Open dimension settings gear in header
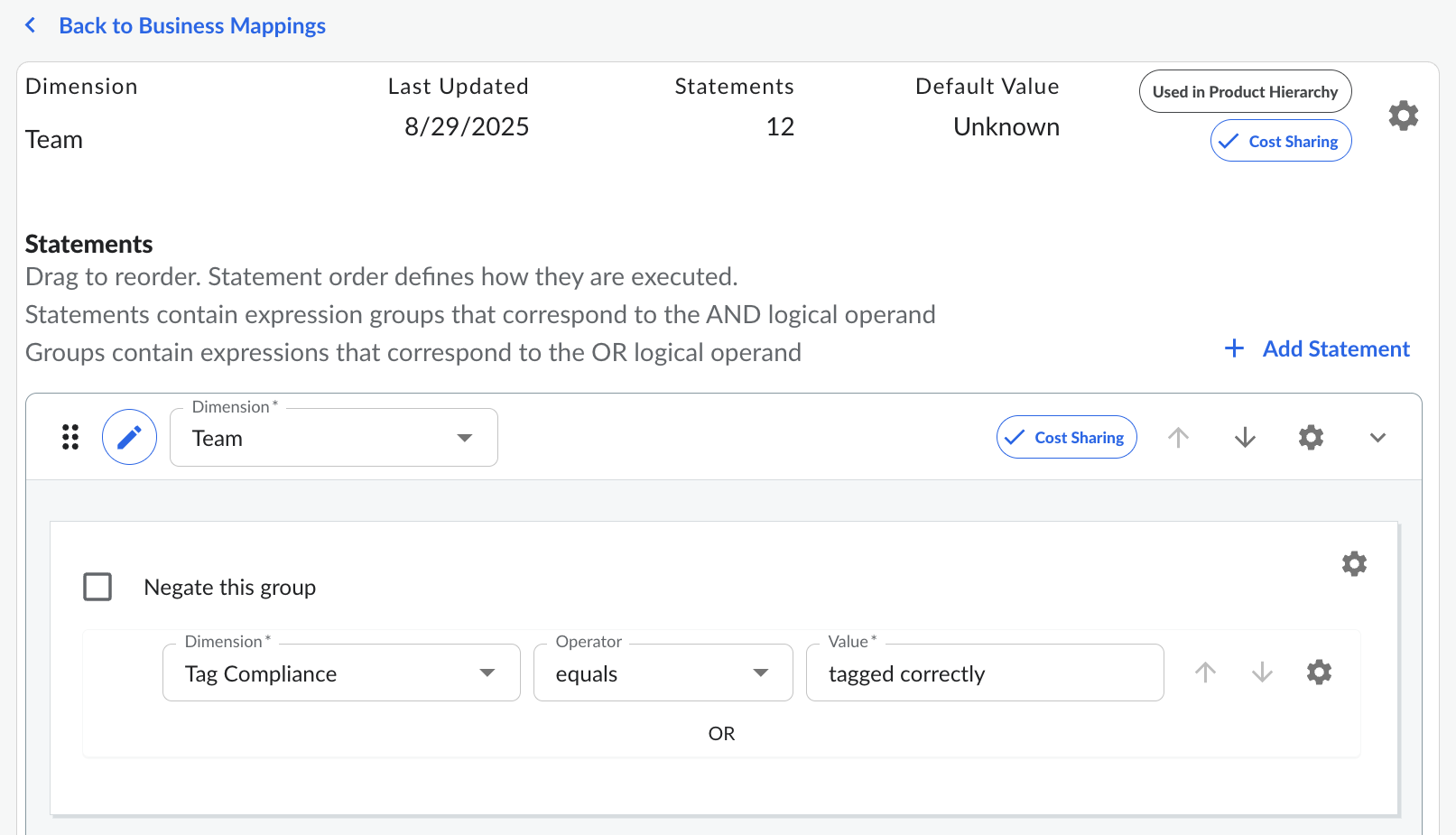The image size is (1456, 835). pos(1403,116)
